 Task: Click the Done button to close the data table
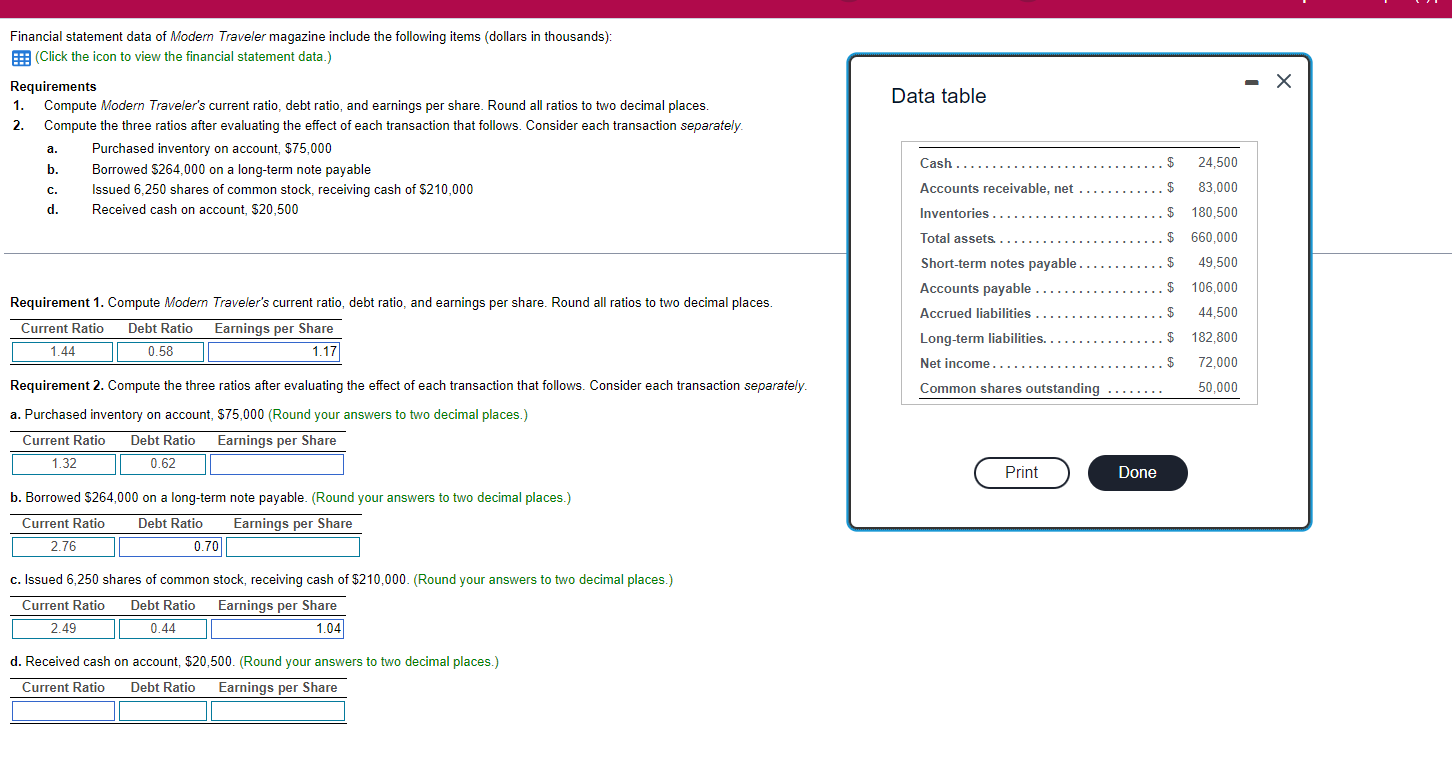pyautogui.click(x=1137, y=472)
